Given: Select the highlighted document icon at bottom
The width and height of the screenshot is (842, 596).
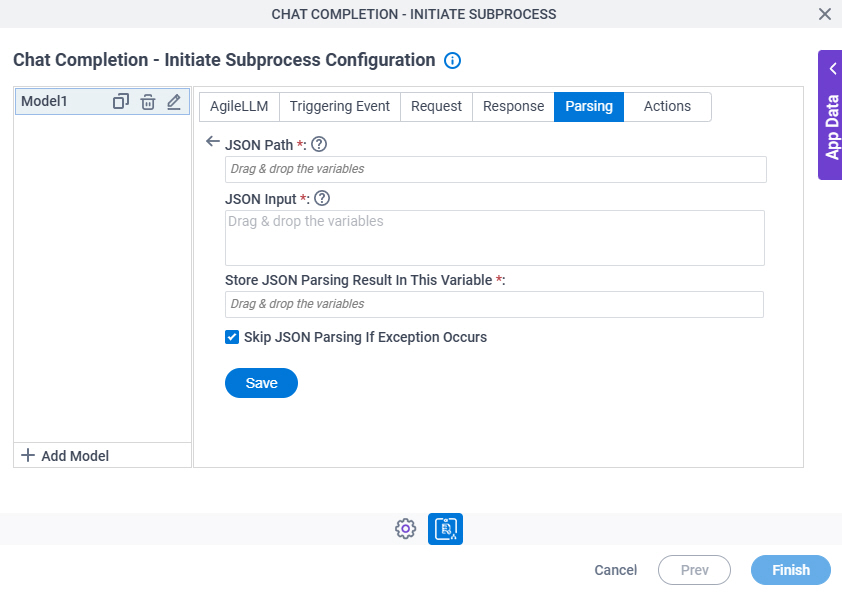Looking at the screenshot, I should coord(445,529).
